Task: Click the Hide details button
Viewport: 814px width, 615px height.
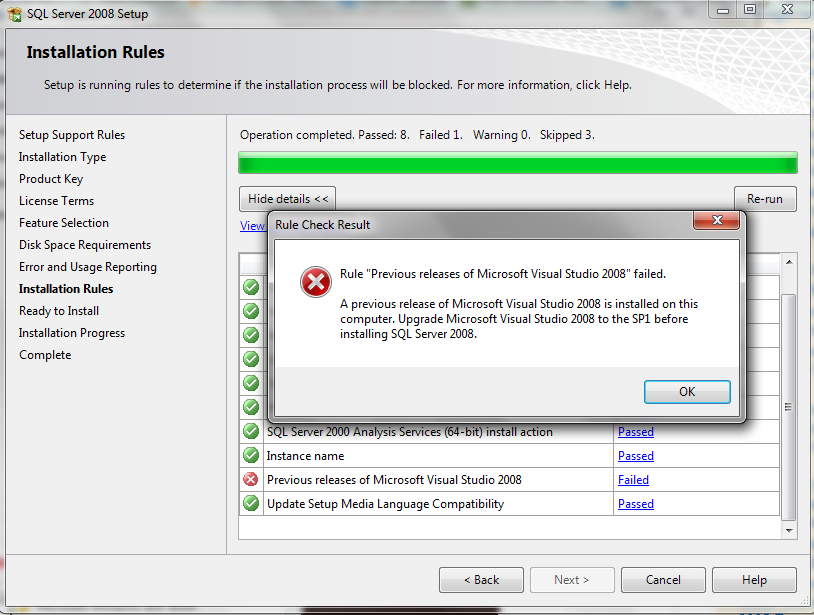Action: click(x=288, y=199)
